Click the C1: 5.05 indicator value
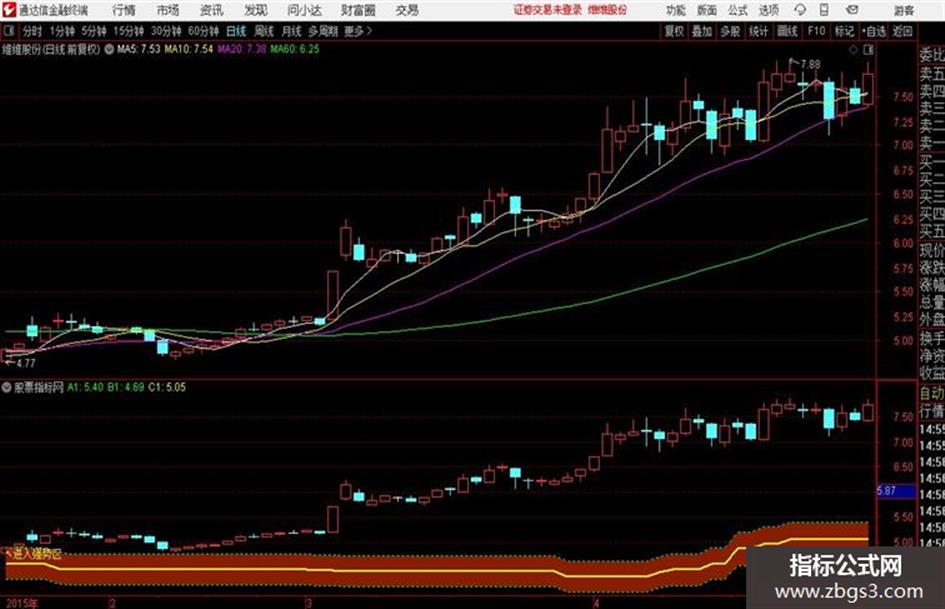945x609 pixels. pyautogui.click(x=167, y=387)
